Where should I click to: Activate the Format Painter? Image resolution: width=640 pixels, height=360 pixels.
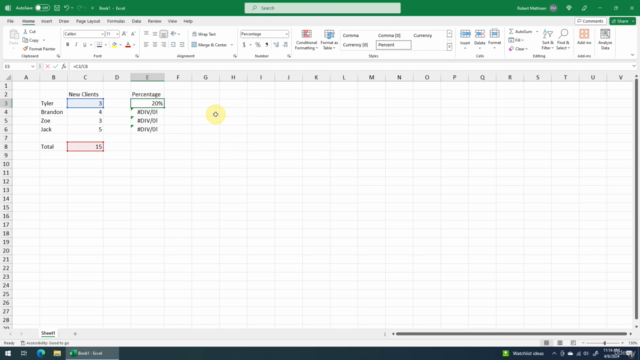click(x=39, y=49)
